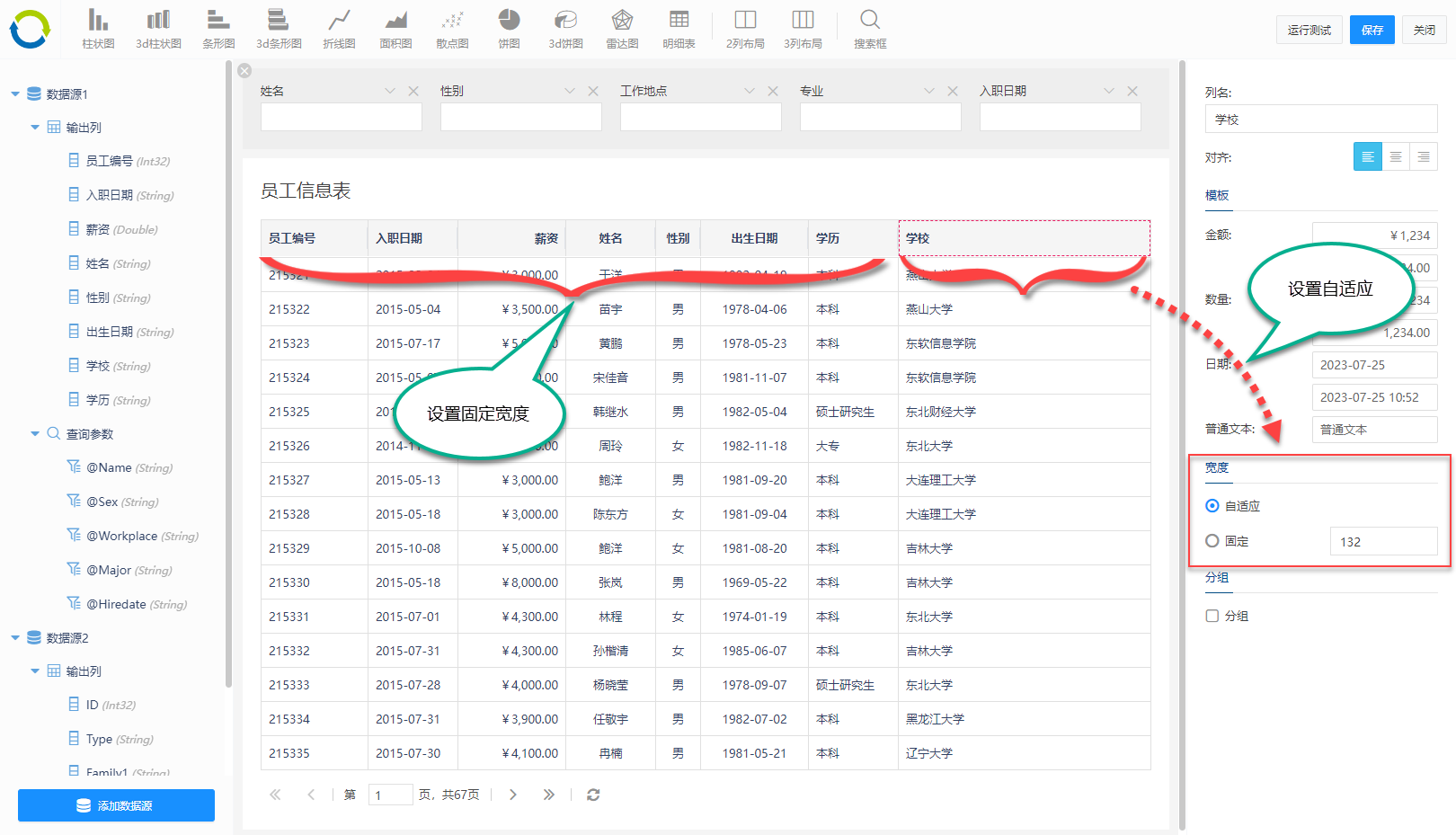The image size is (1456, 835).
Task: Select the 饼图 pie chart tool
Action: click(x=510, y=29)
